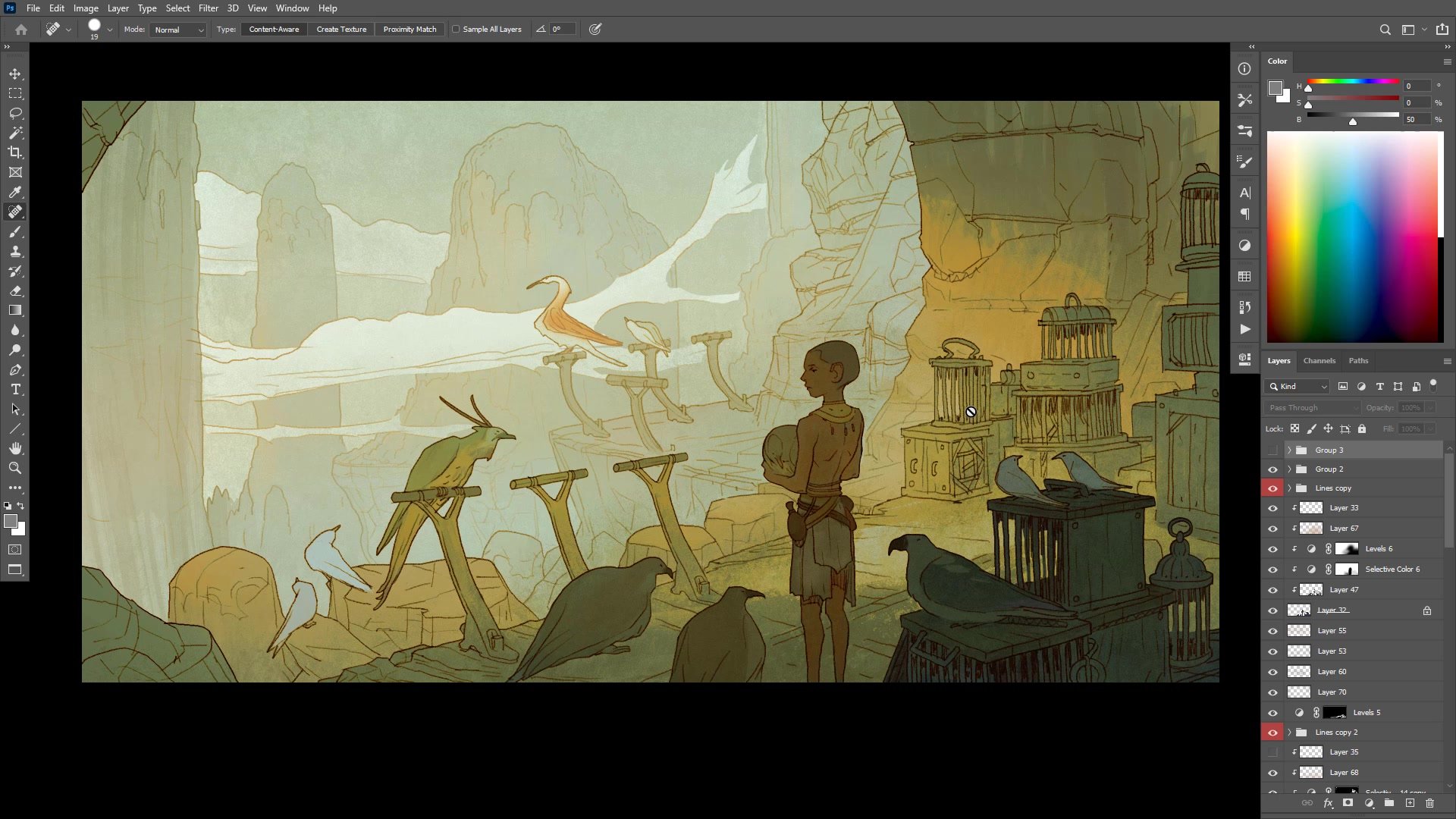Image resolution: width=1456 pixels, height=819 pixels.
Task: Click the Content-Aware button
Action: [274, 29]
